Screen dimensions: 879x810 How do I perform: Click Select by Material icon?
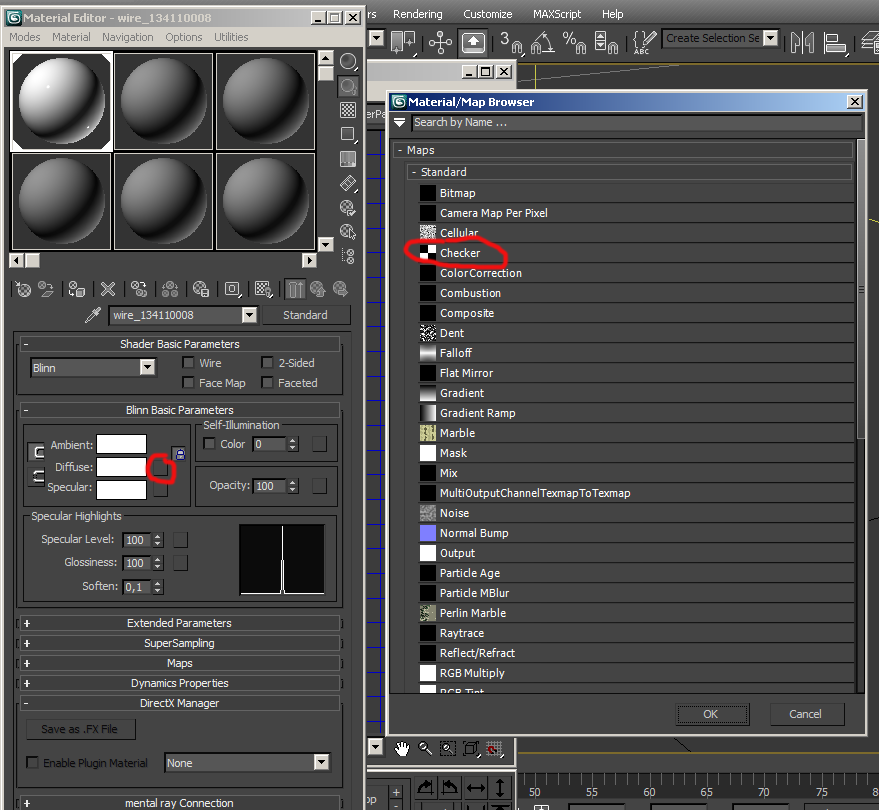click(348, 232)
